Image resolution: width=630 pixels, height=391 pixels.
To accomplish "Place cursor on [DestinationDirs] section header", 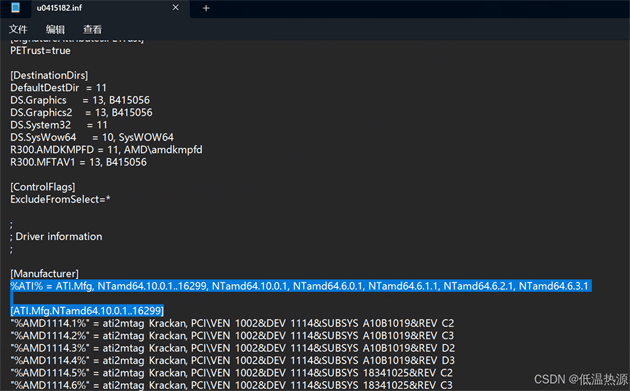I will pyautogui.click(x=49, y=75).
